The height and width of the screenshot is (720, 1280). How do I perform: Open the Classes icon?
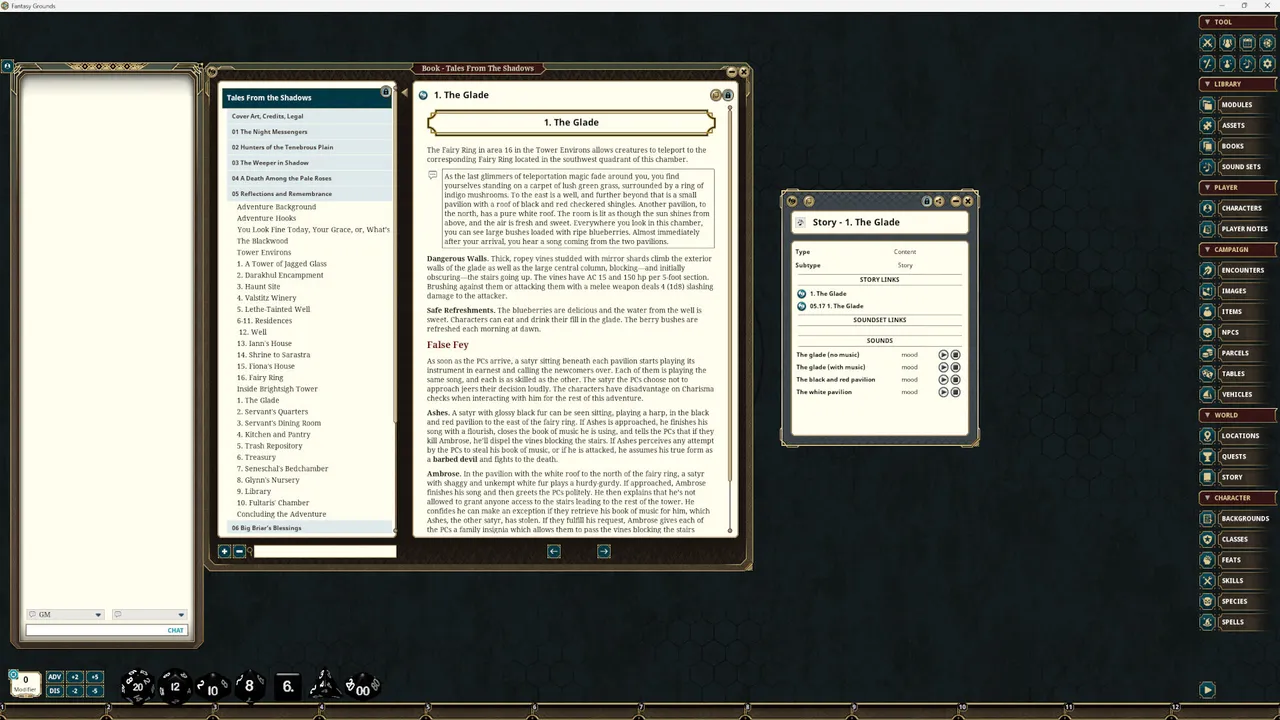[x=1208, y=539]
